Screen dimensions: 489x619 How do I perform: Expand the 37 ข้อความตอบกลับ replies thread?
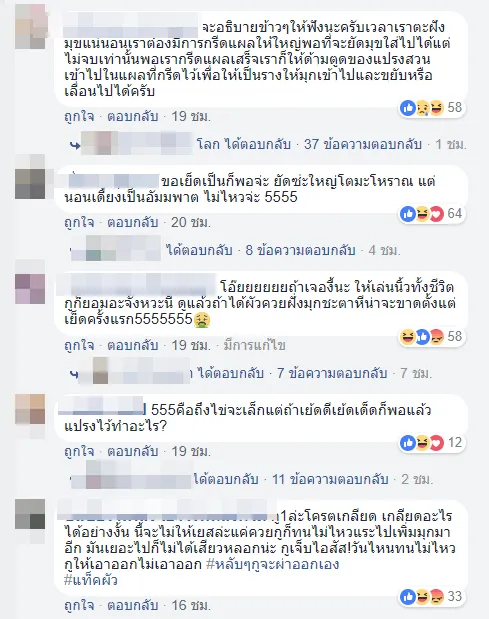[363, 144]
